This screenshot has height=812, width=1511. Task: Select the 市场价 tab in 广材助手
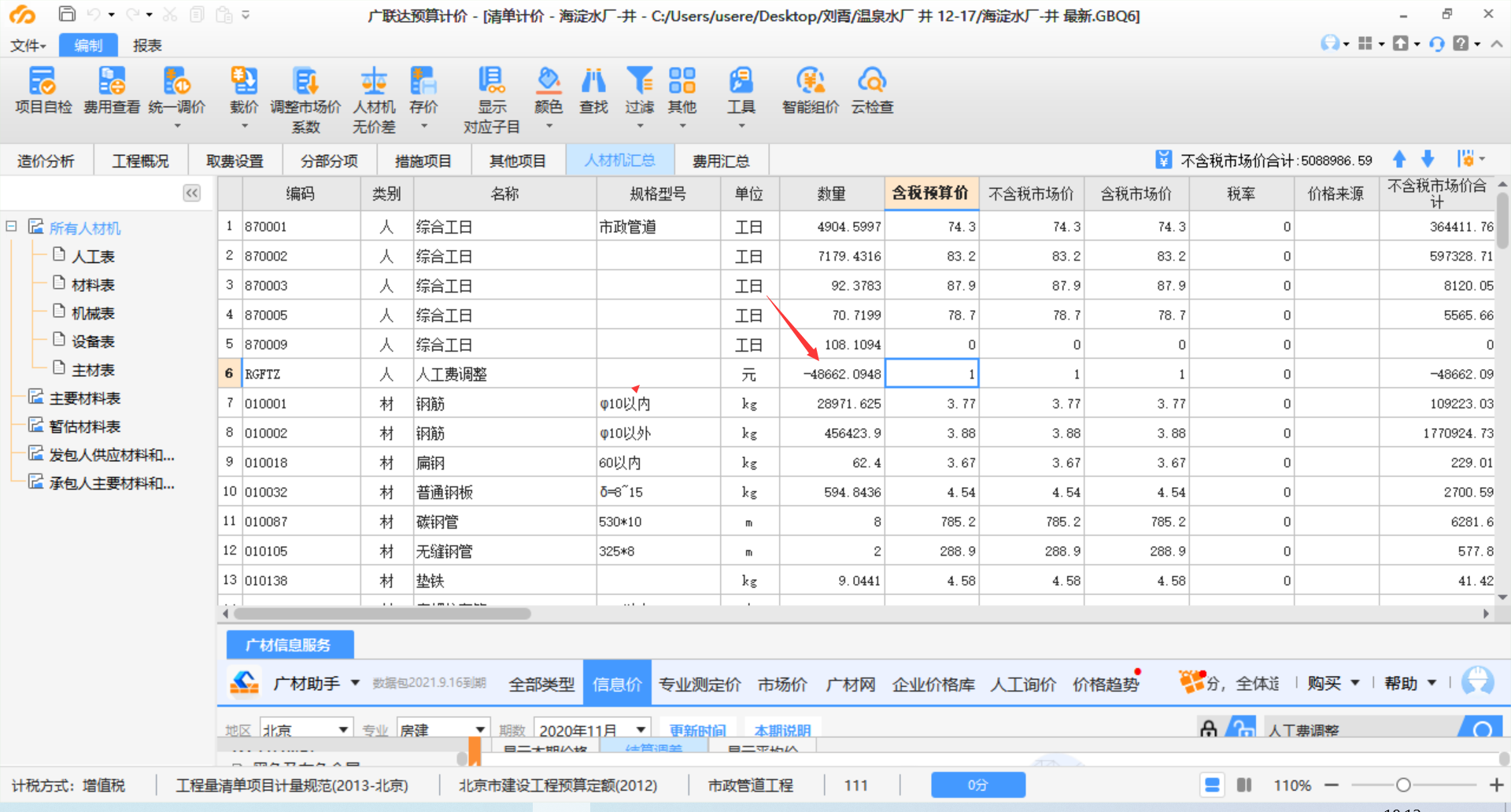[x=782, y=684]
